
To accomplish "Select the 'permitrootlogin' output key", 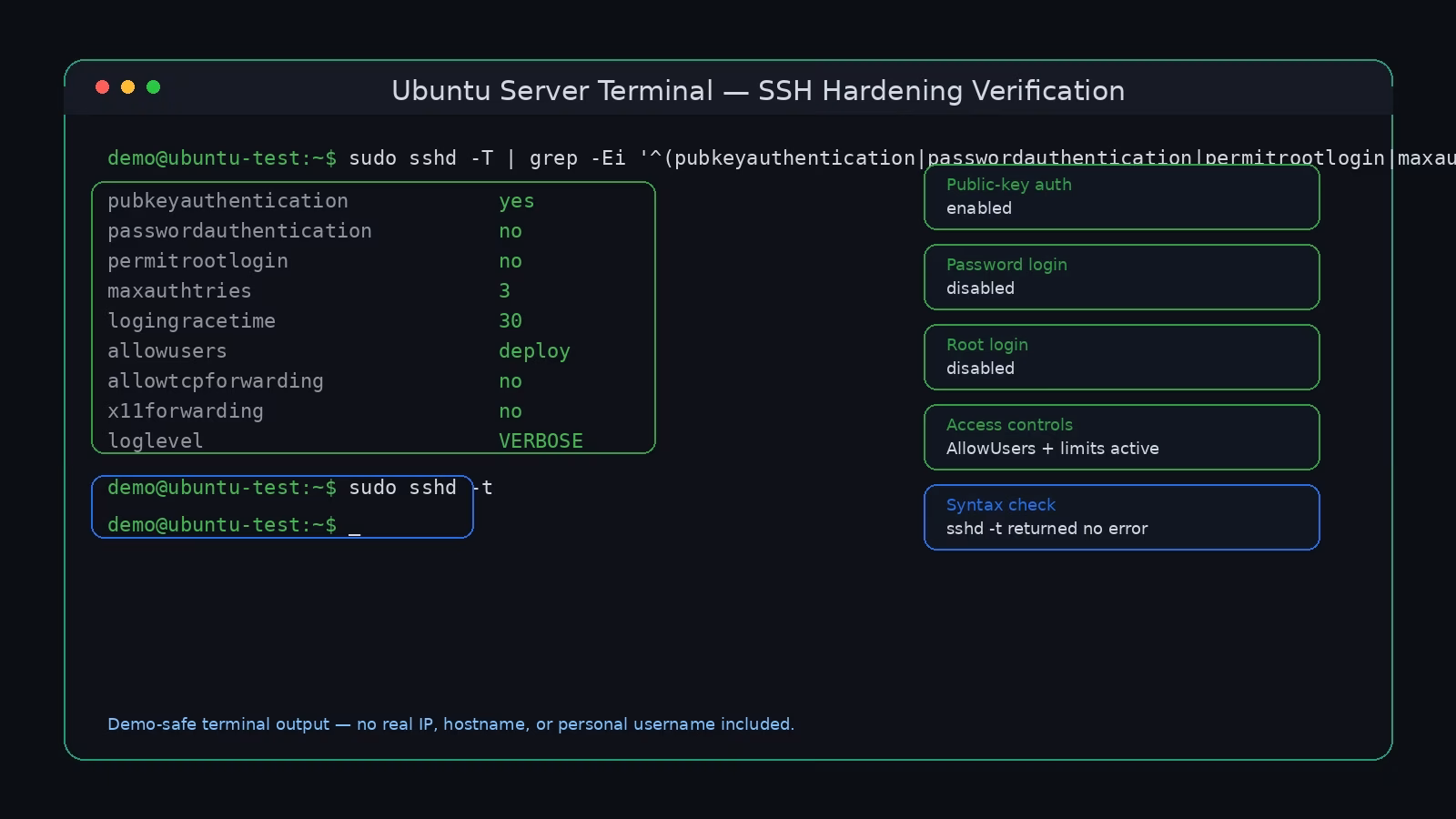I will (x=197, y=261).
